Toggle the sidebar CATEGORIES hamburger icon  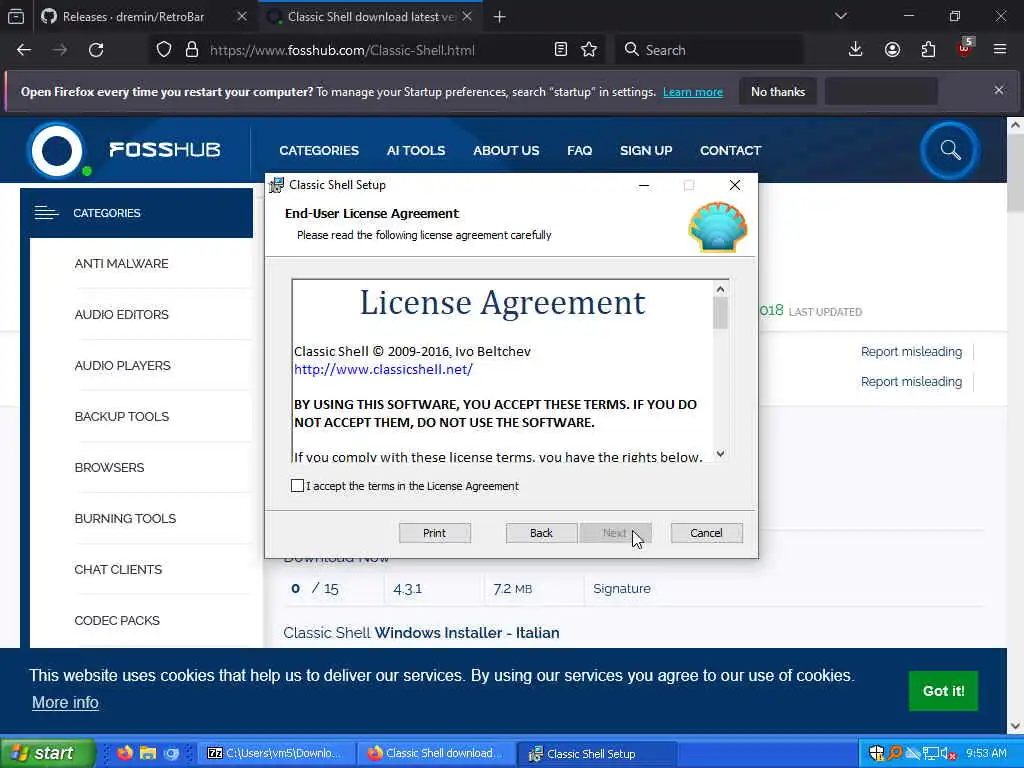46,213
